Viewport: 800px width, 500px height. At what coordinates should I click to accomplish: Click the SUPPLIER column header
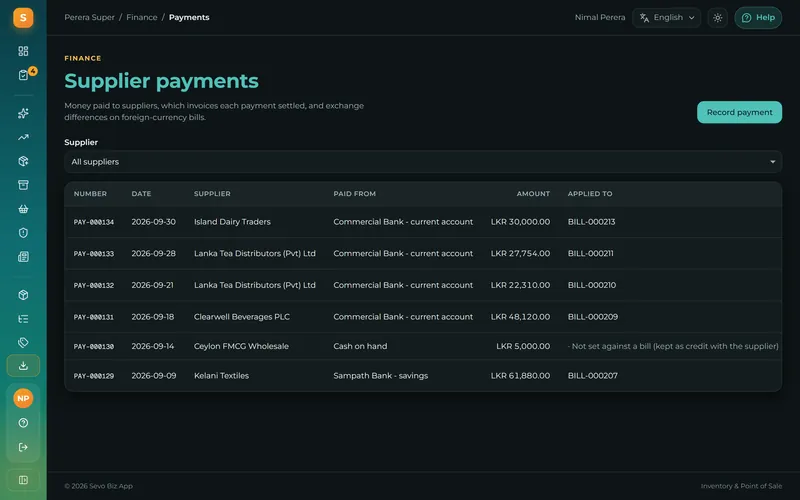(212, 194)
